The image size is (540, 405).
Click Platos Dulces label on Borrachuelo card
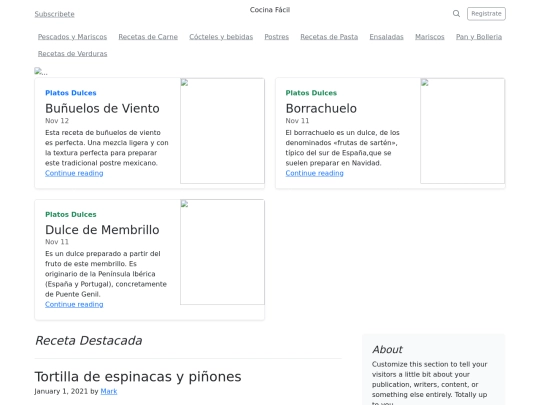[x=311, y=93]
